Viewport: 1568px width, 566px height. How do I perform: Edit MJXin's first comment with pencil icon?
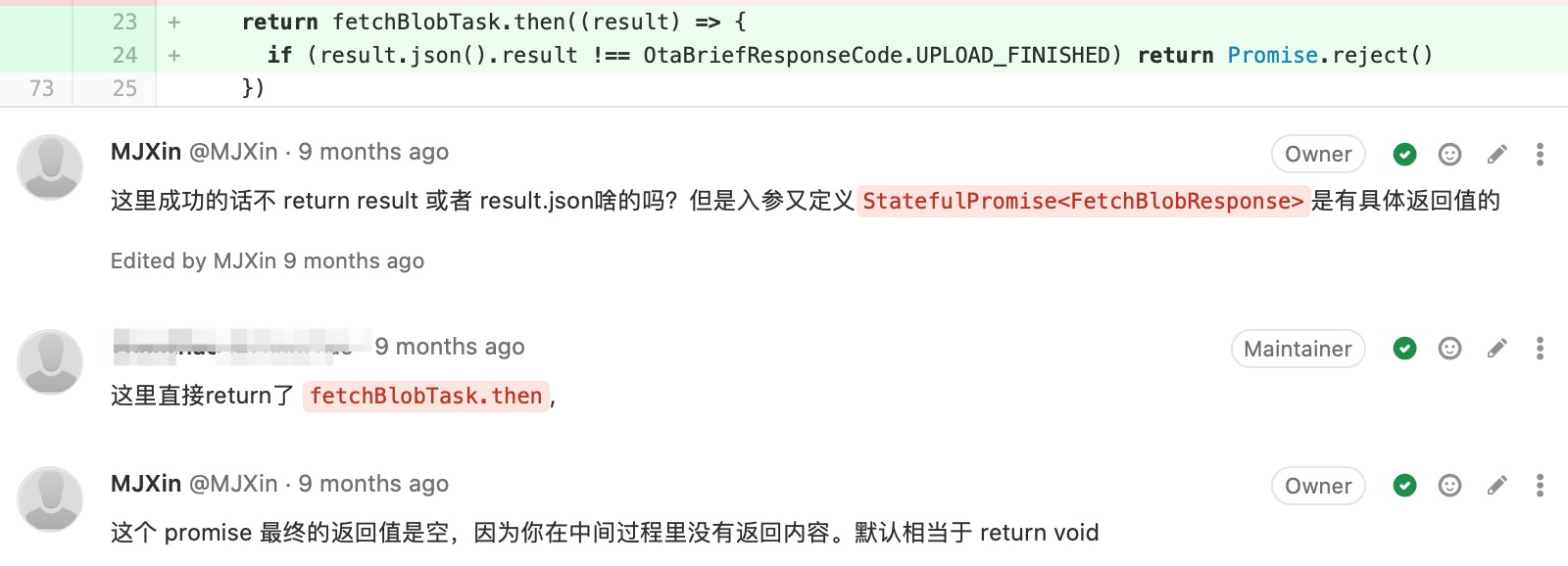click(1496, 154)
